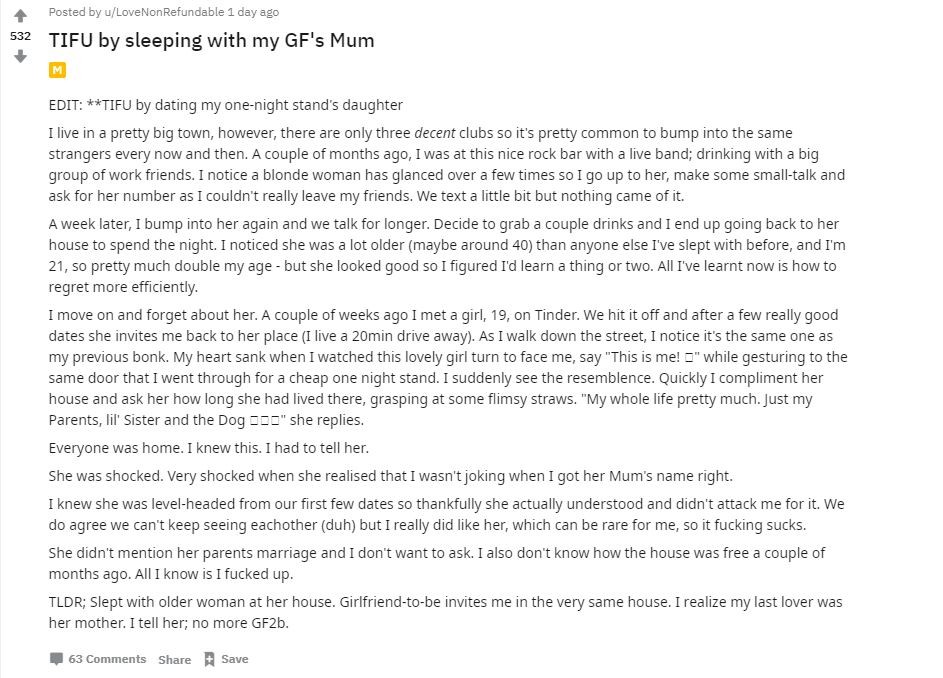Click the paragraph starting "A week later"
The height and width of the screenshot is (678, 943).
(x=447, y=255)
